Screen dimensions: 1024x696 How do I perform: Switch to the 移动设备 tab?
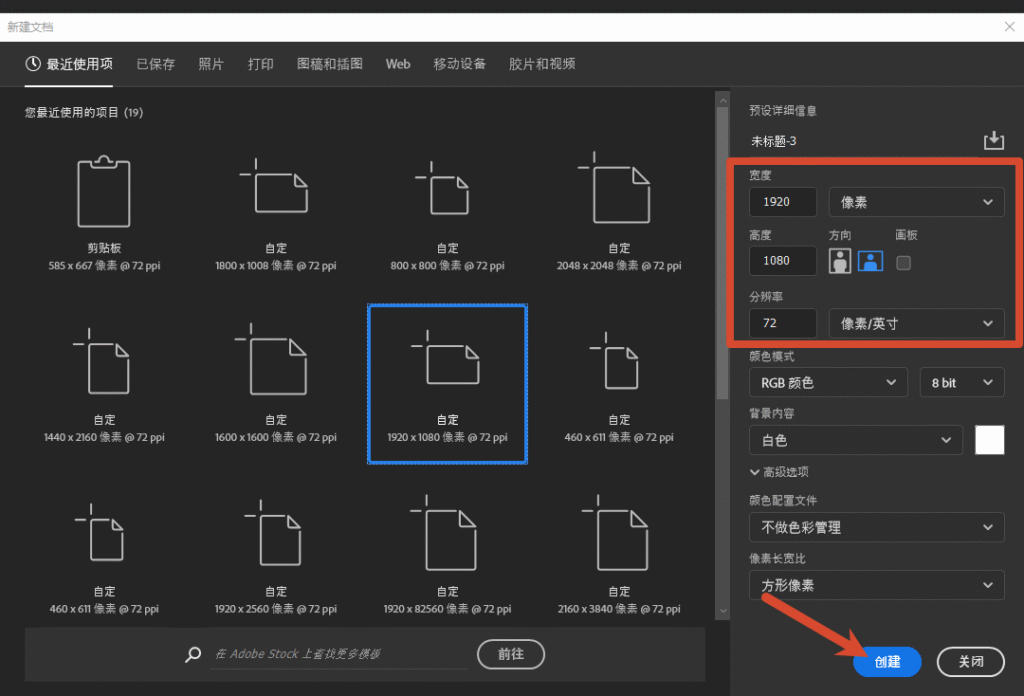(x=460, y=64)
